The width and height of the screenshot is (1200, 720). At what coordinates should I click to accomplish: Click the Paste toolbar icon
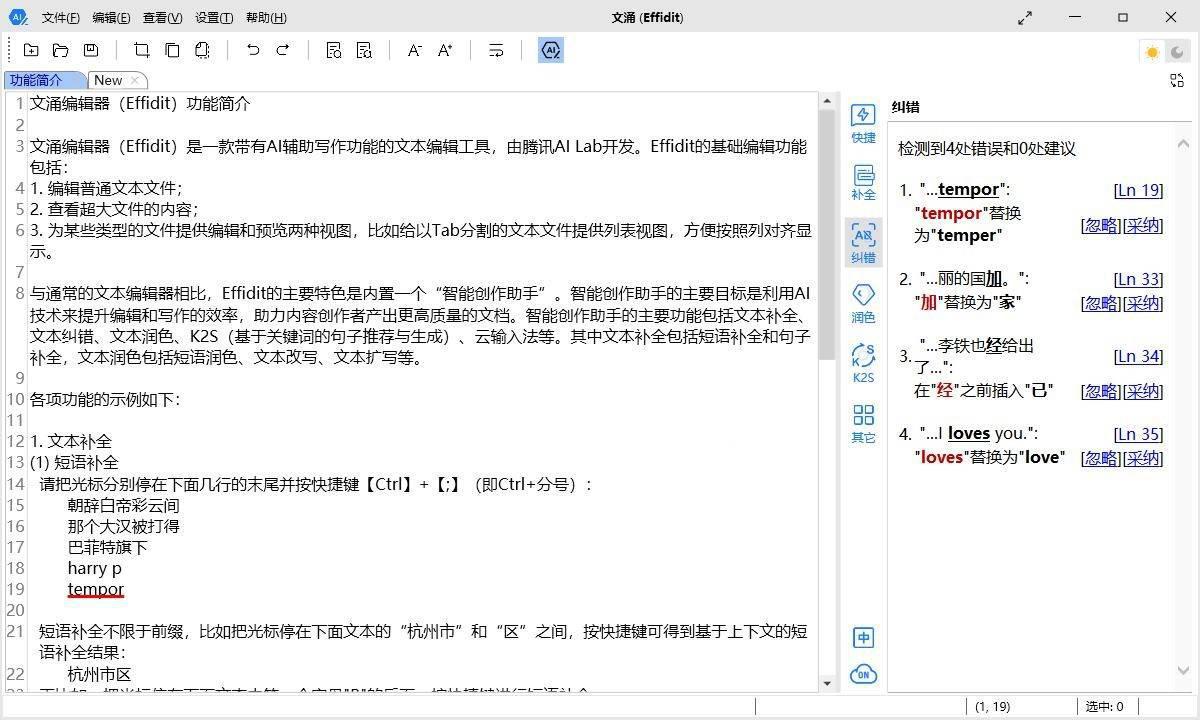point(202,50)
